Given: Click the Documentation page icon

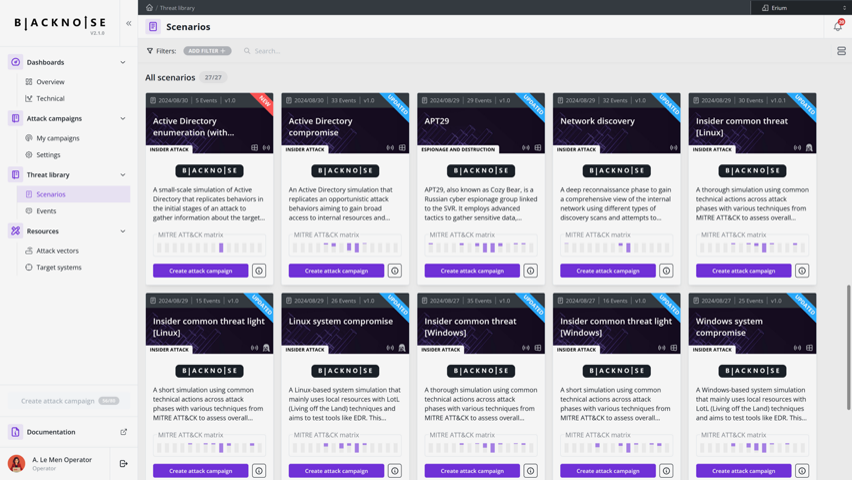Looking at the screenshot, I should pyautogui.click(x=15, y=432).
